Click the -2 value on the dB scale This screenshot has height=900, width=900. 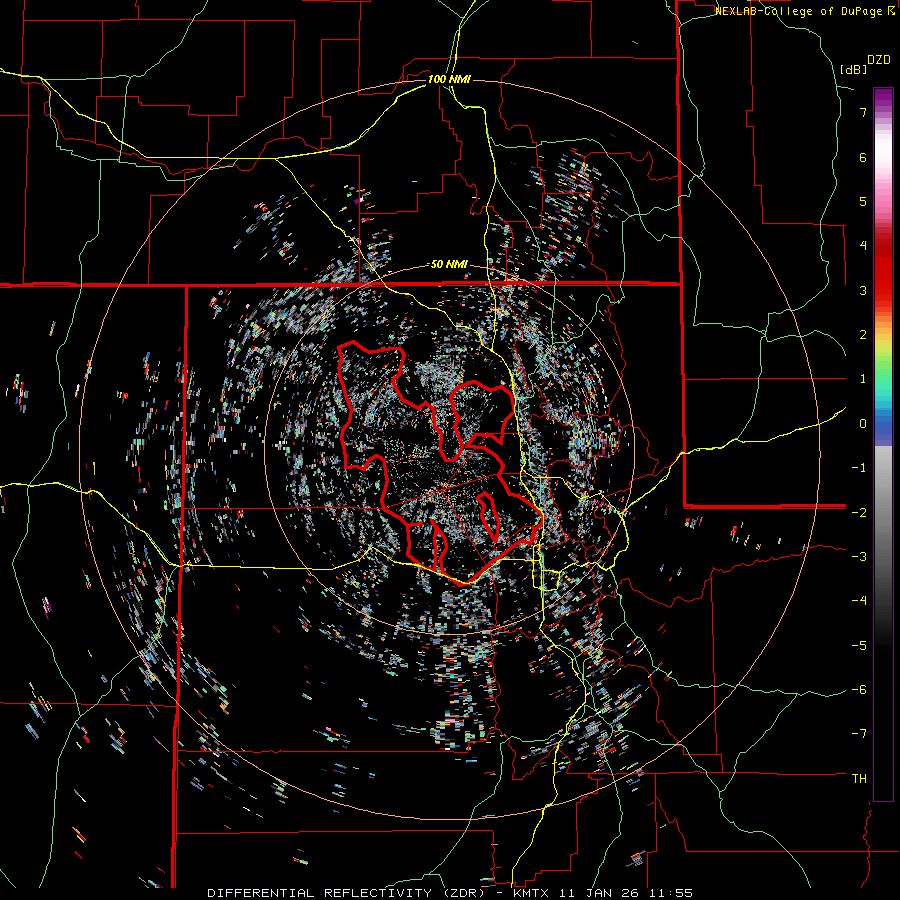(859, 512)
